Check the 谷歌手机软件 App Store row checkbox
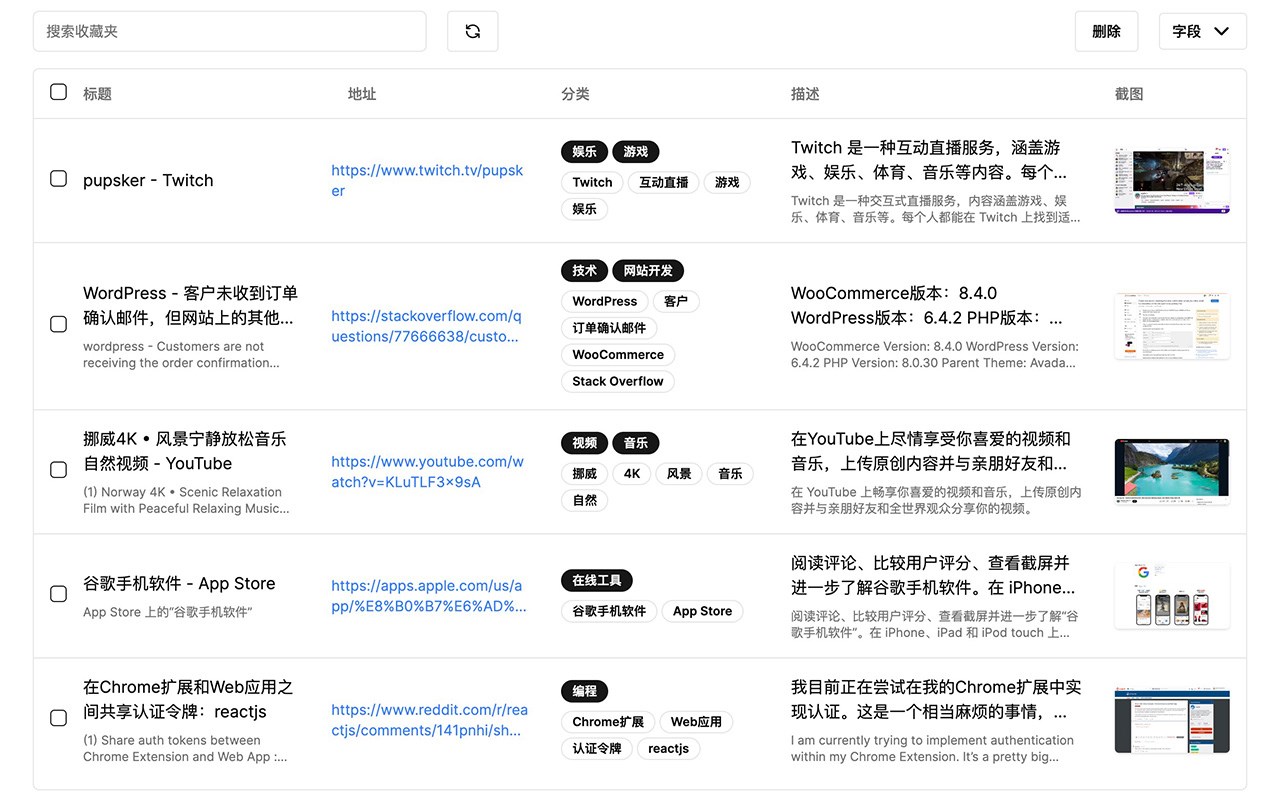 (x=58, y=594)
